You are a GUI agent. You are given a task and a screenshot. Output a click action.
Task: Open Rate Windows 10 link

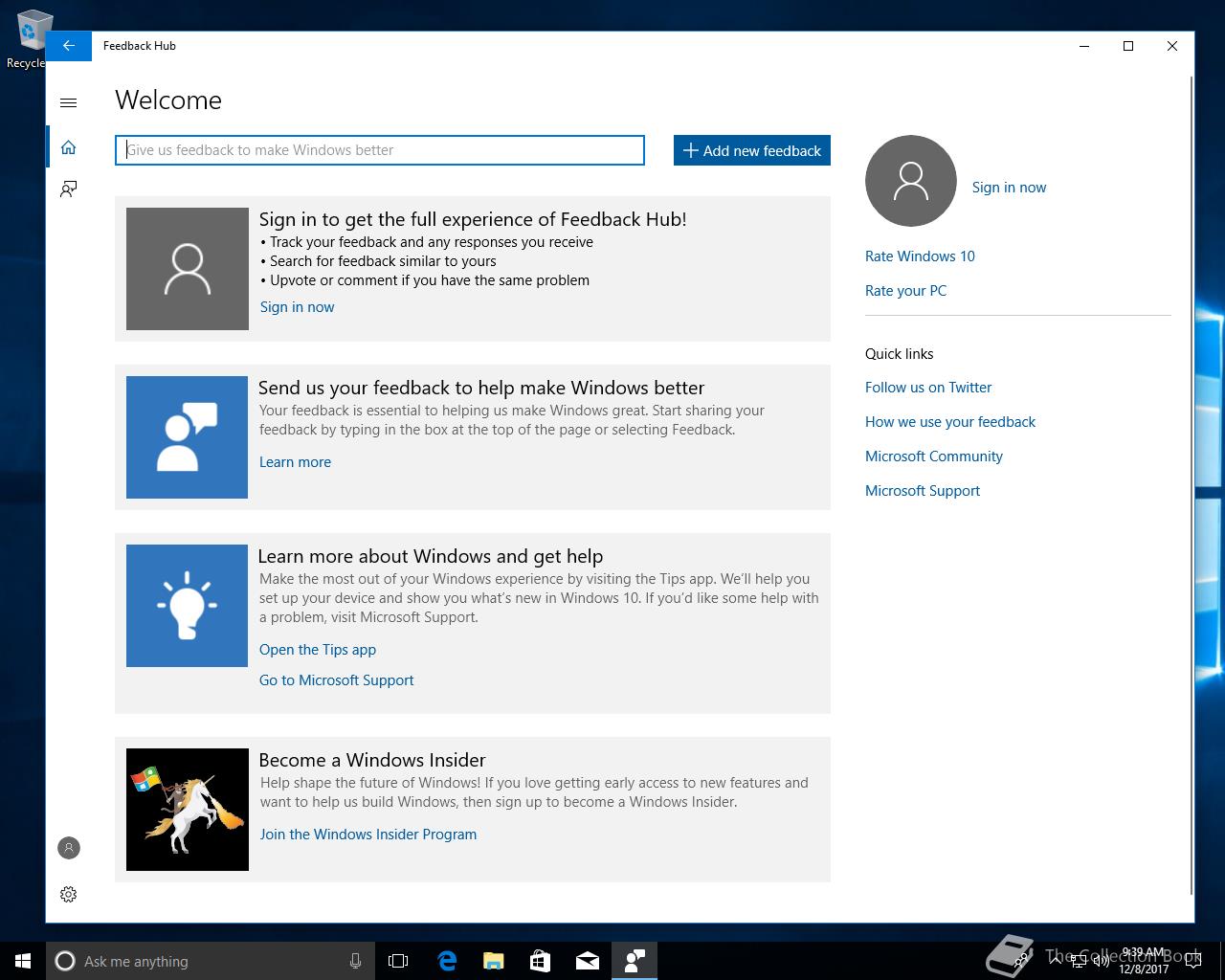click(x=920, y=256)
